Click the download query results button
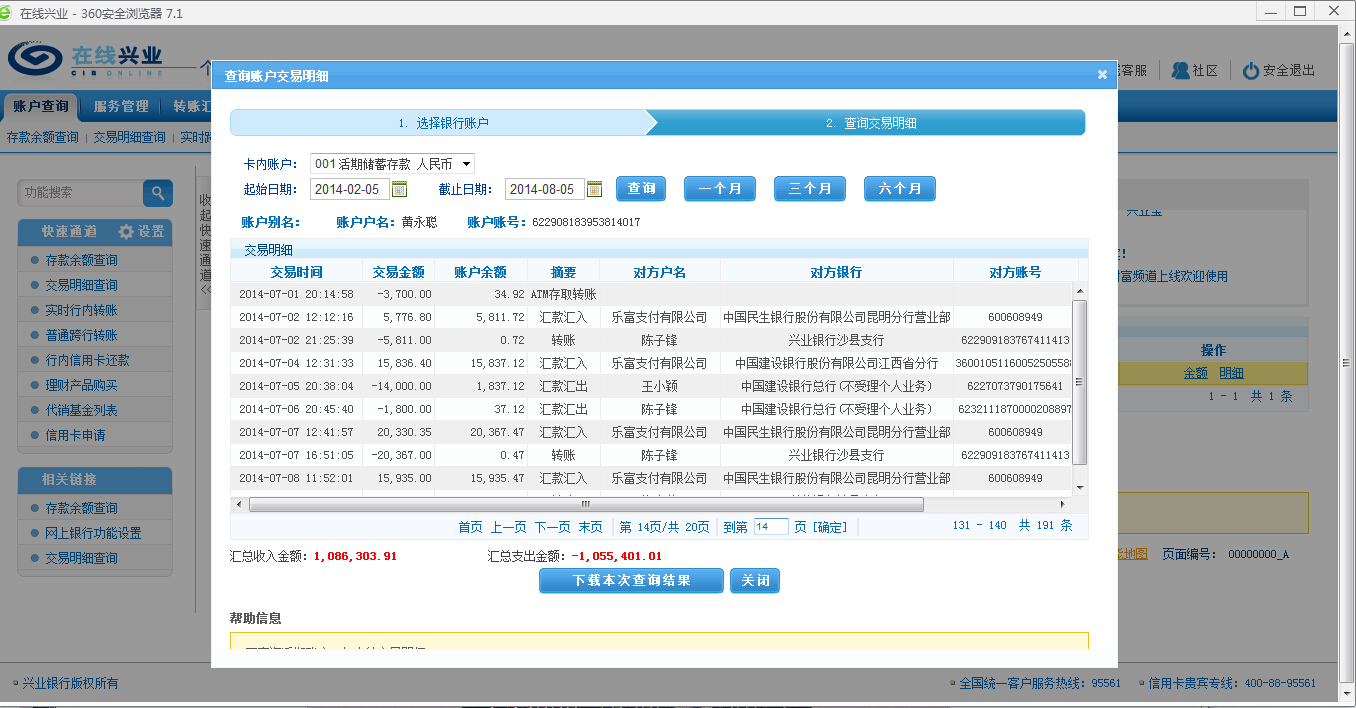The width and height of the screenshot is (1356, 708). [x=631, y=580]
